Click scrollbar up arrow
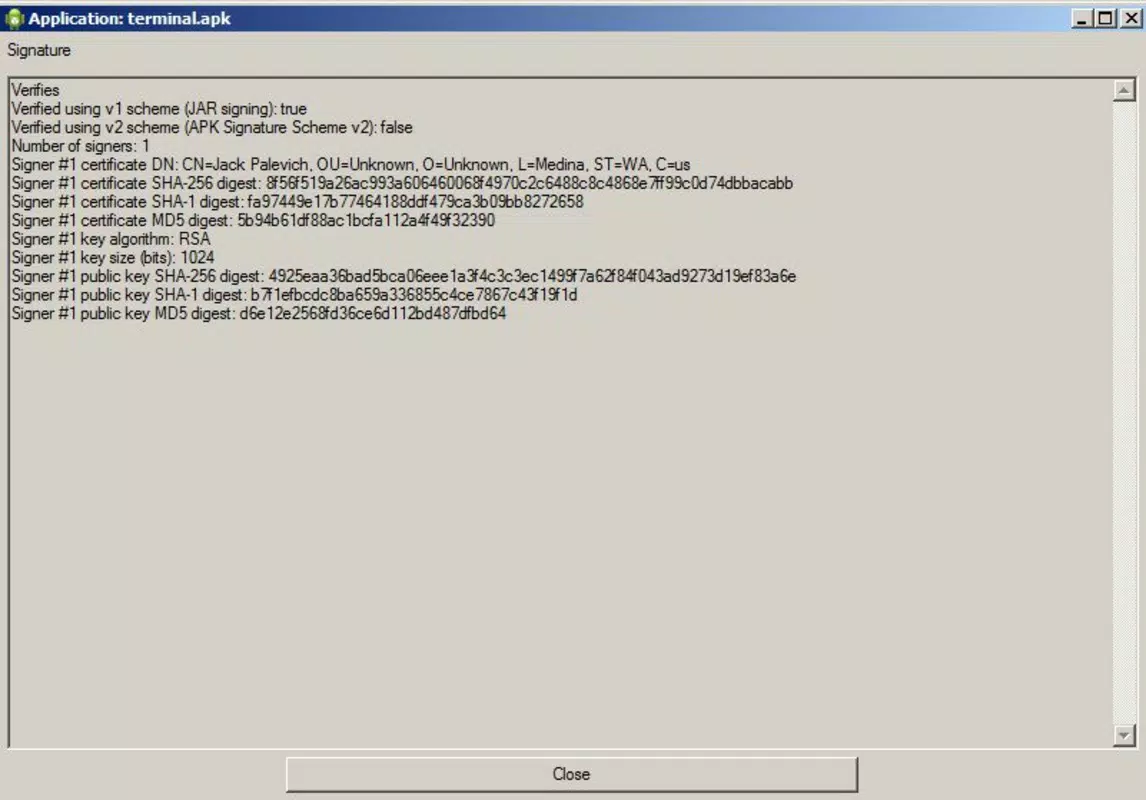The image size is (1146, 800). [1124, 90]
